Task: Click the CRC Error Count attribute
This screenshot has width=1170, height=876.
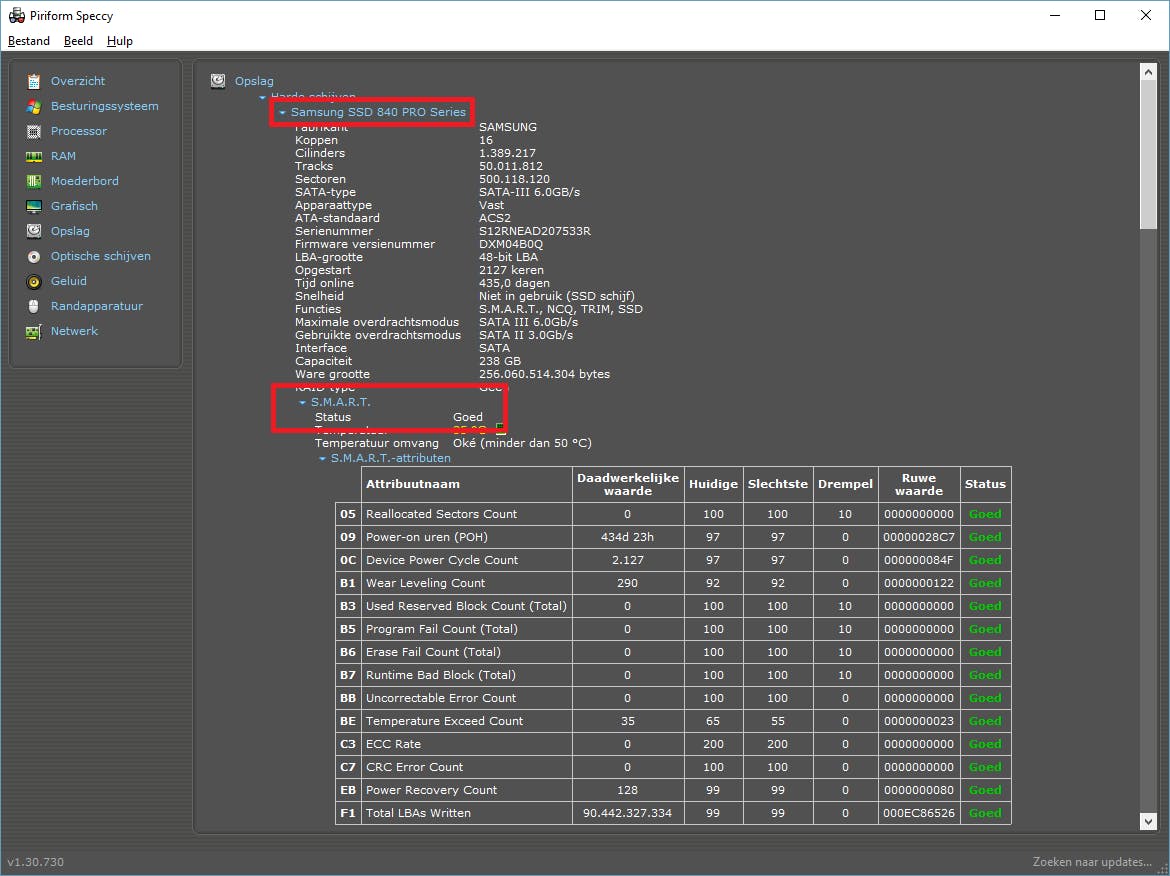Action: click(414, 767)
